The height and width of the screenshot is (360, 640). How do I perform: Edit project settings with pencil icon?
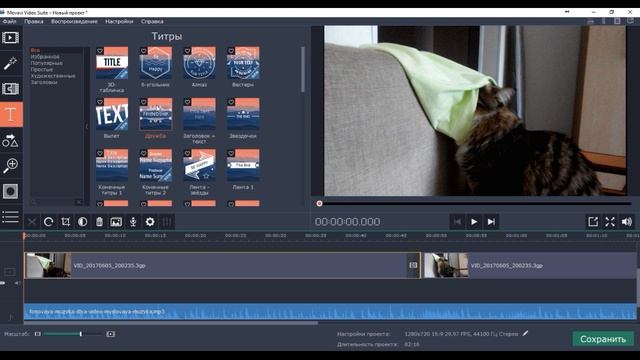point(525,333)
